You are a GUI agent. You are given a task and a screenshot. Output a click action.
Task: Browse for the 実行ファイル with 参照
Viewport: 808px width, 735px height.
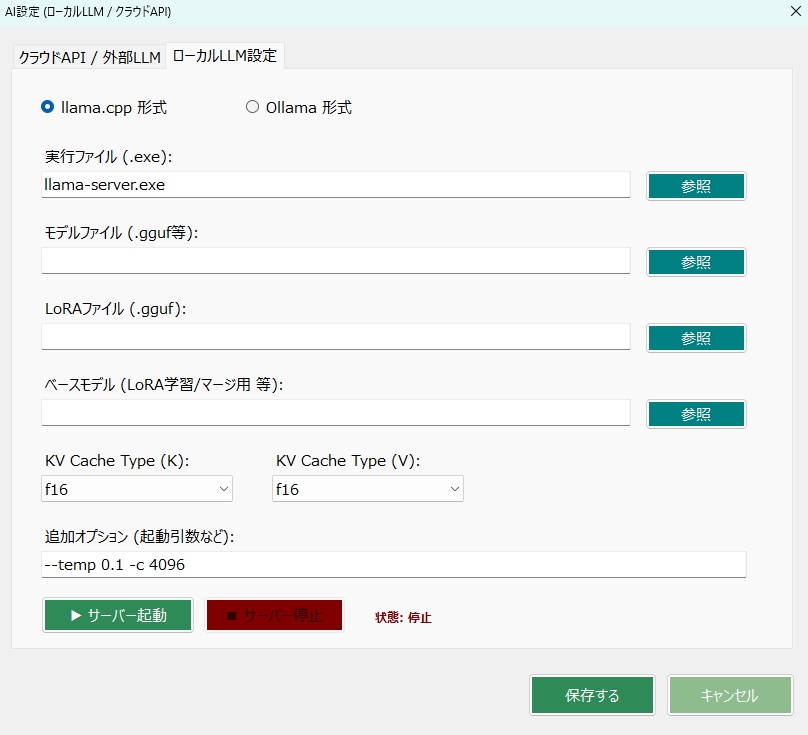pos(696,186)
